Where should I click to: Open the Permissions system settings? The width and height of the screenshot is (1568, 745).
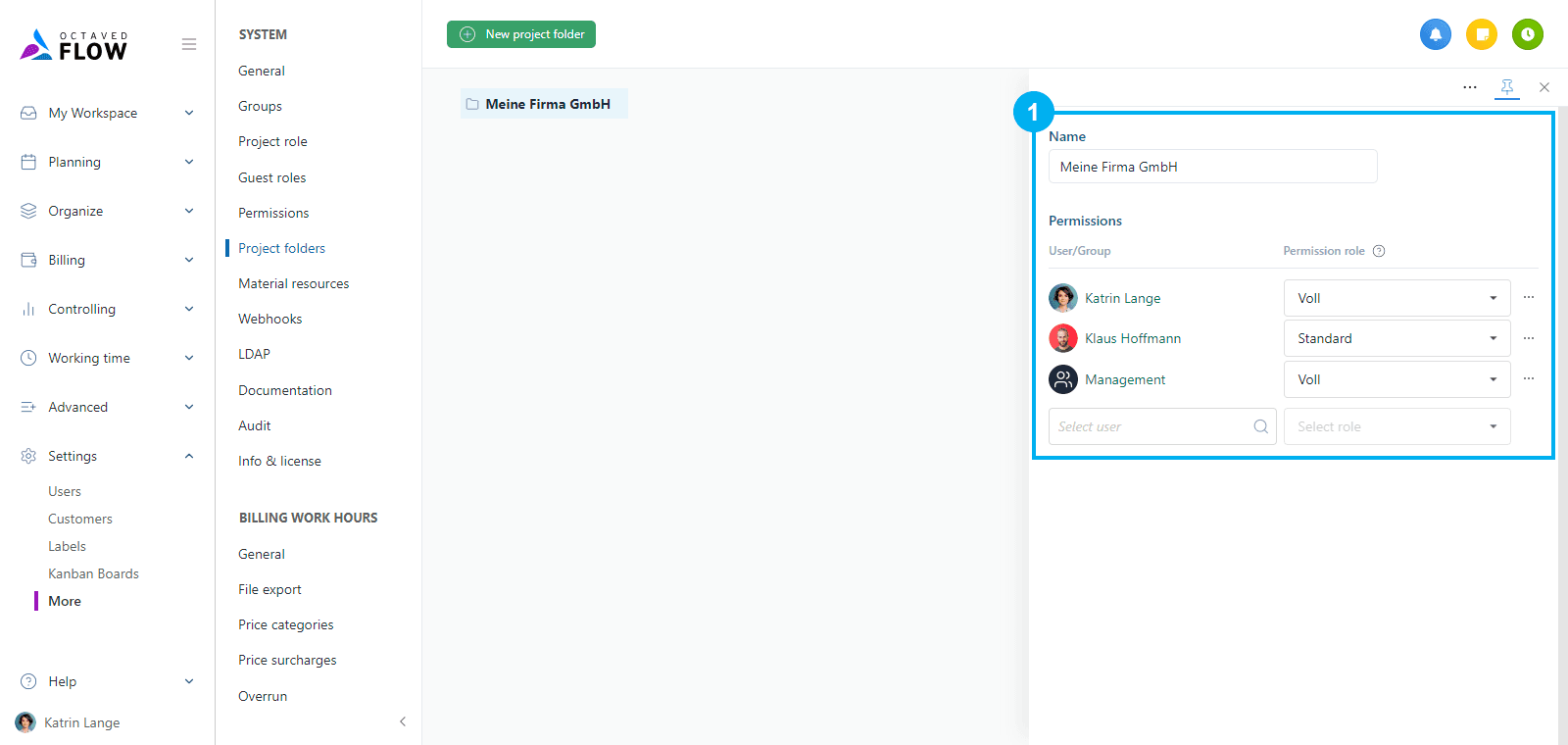coord(273,213)
